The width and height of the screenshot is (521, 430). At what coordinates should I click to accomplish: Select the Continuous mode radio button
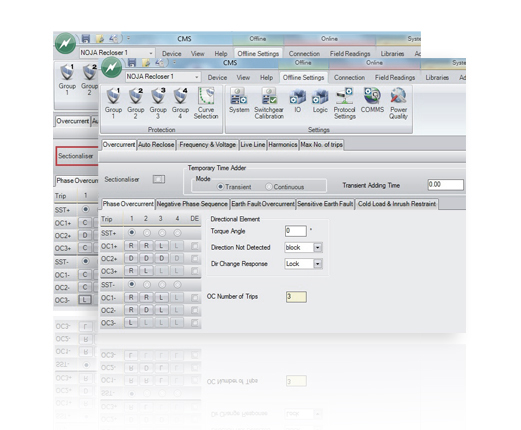[269, 187]
